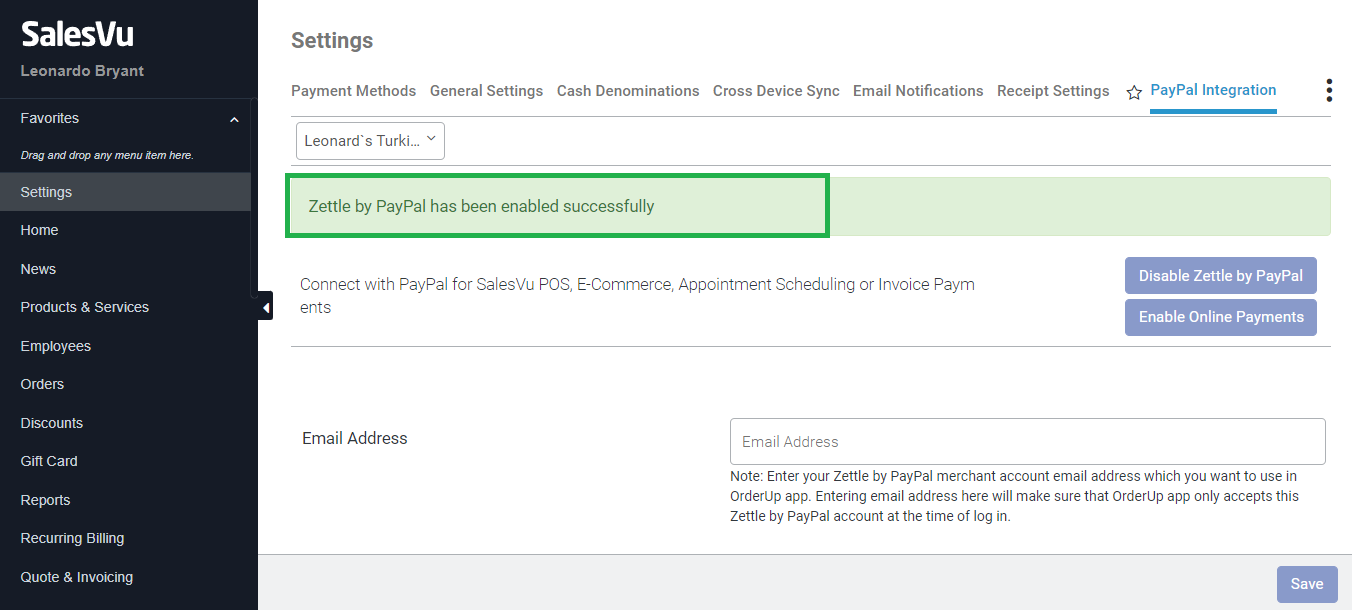Collapse the Favorites section chevron
The height and width of the screenshot is (610, 1352).
(x=234, y=119)
